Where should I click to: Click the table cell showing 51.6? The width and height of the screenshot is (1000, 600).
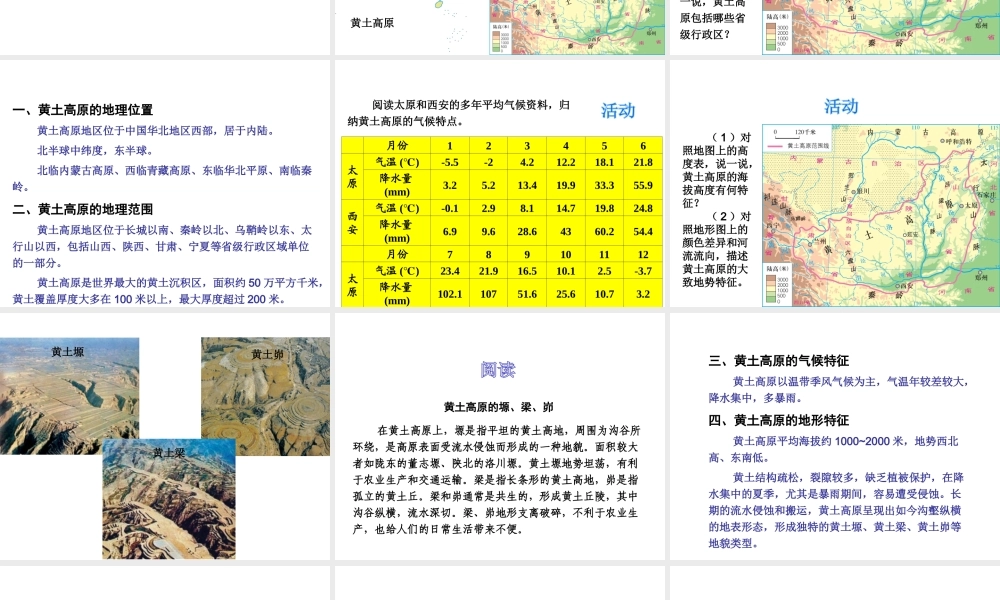click(527, 294)
